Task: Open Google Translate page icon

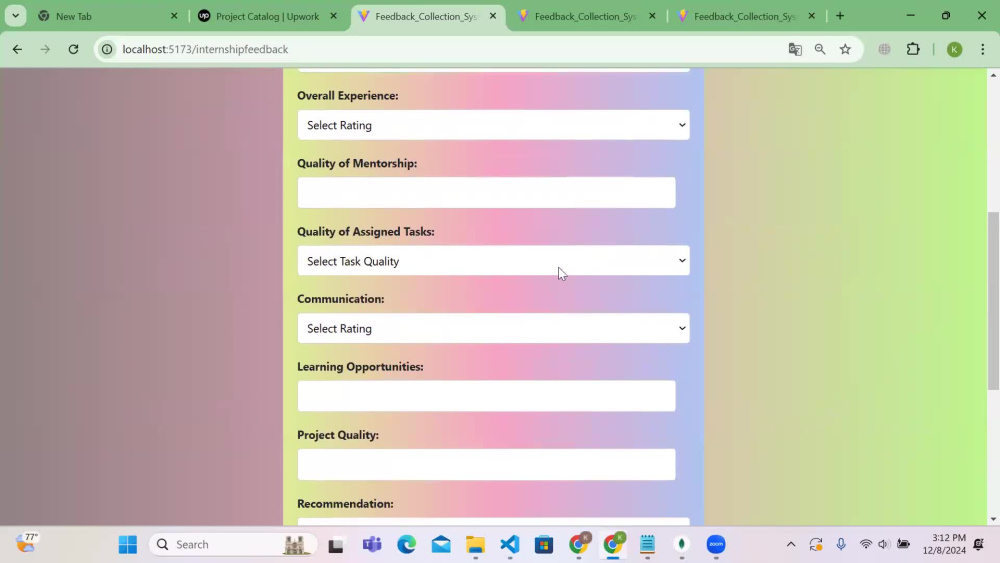Action: (x=795, y=49)
